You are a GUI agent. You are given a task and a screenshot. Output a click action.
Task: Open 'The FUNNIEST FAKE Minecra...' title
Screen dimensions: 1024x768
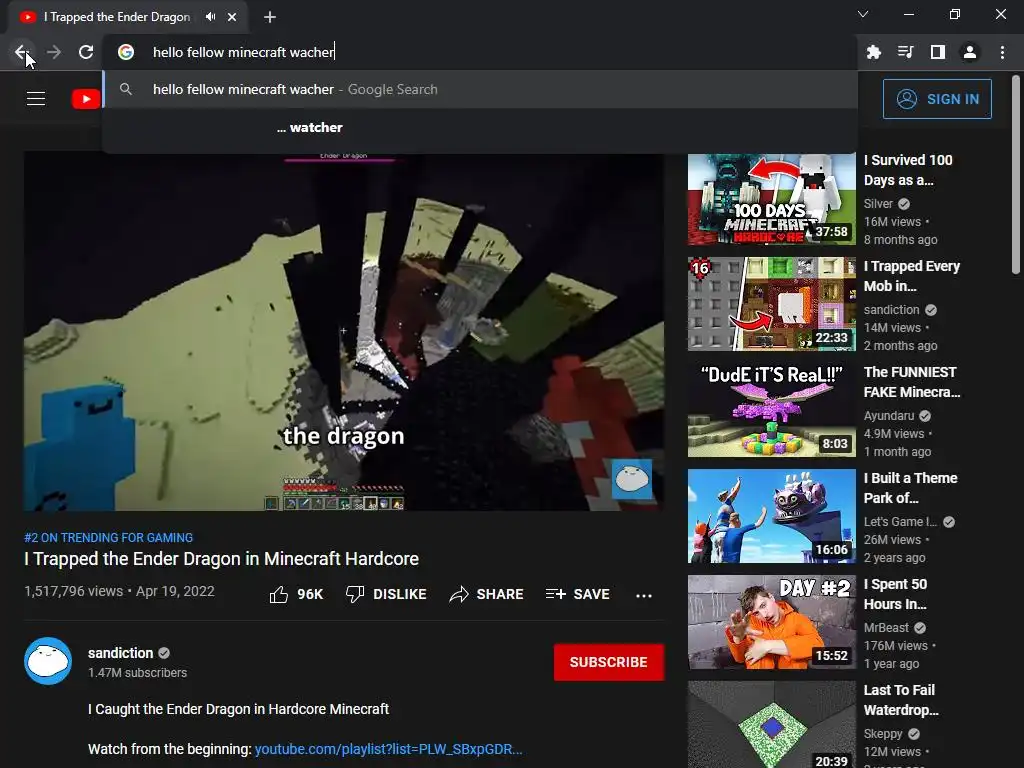pos(912,382)
